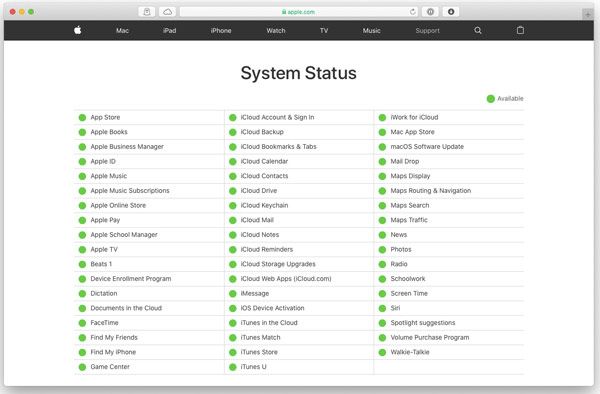This screenshot has height=394, width=600.
Task: Select the iTunes Match text
Action: click(x=261, y=337)
